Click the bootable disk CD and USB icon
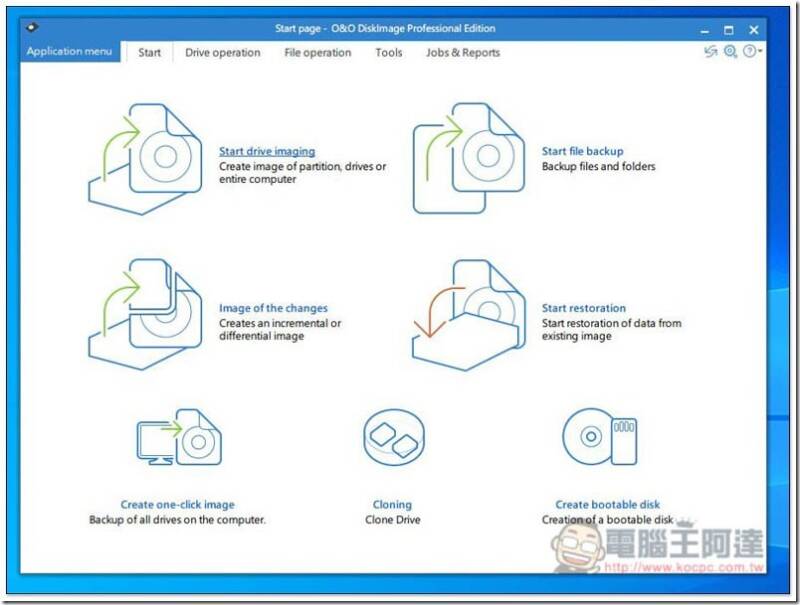The image size is (800, 605). point(599,436)
